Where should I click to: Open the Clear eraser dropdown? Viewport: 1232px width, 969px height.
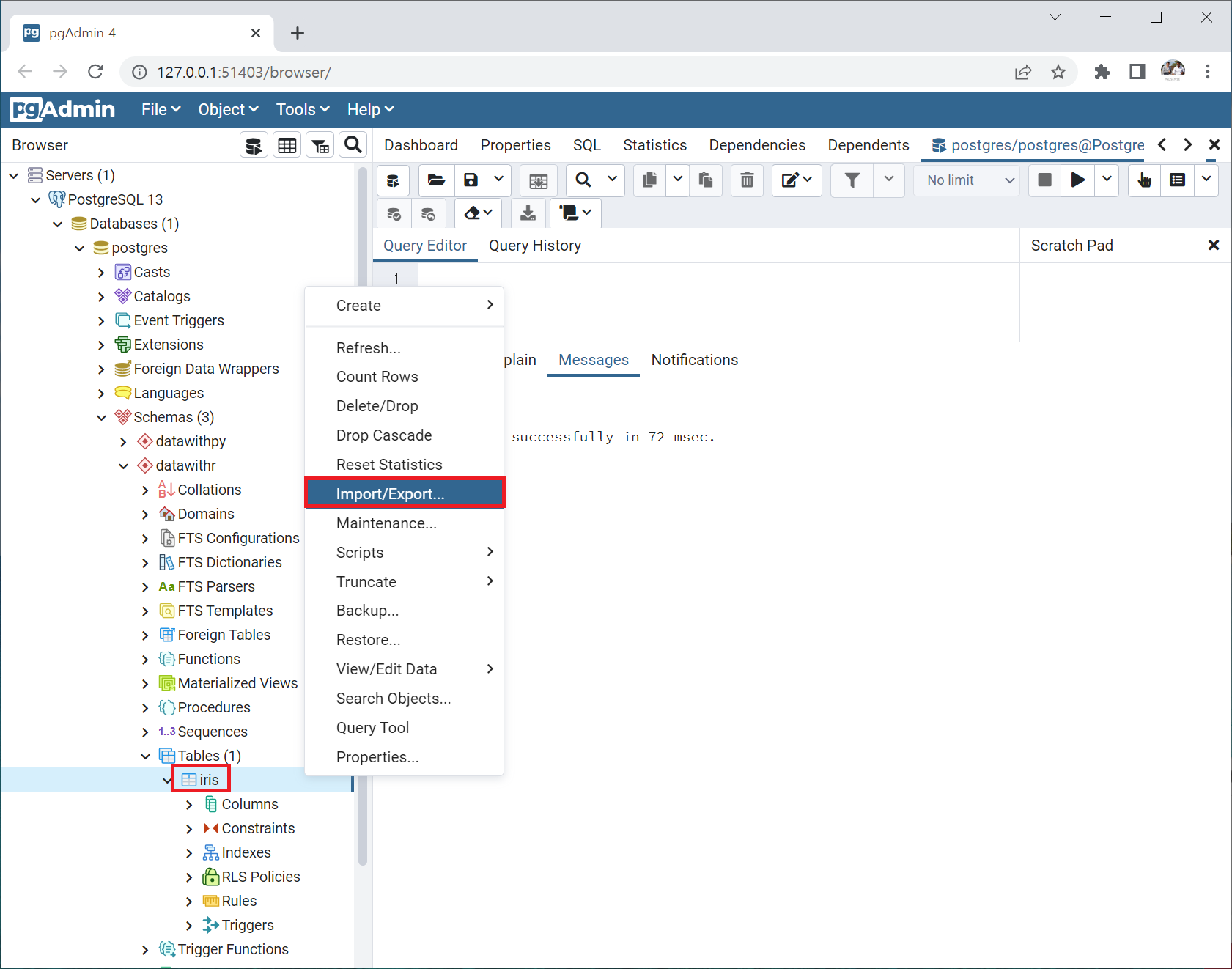coord(479,213)
